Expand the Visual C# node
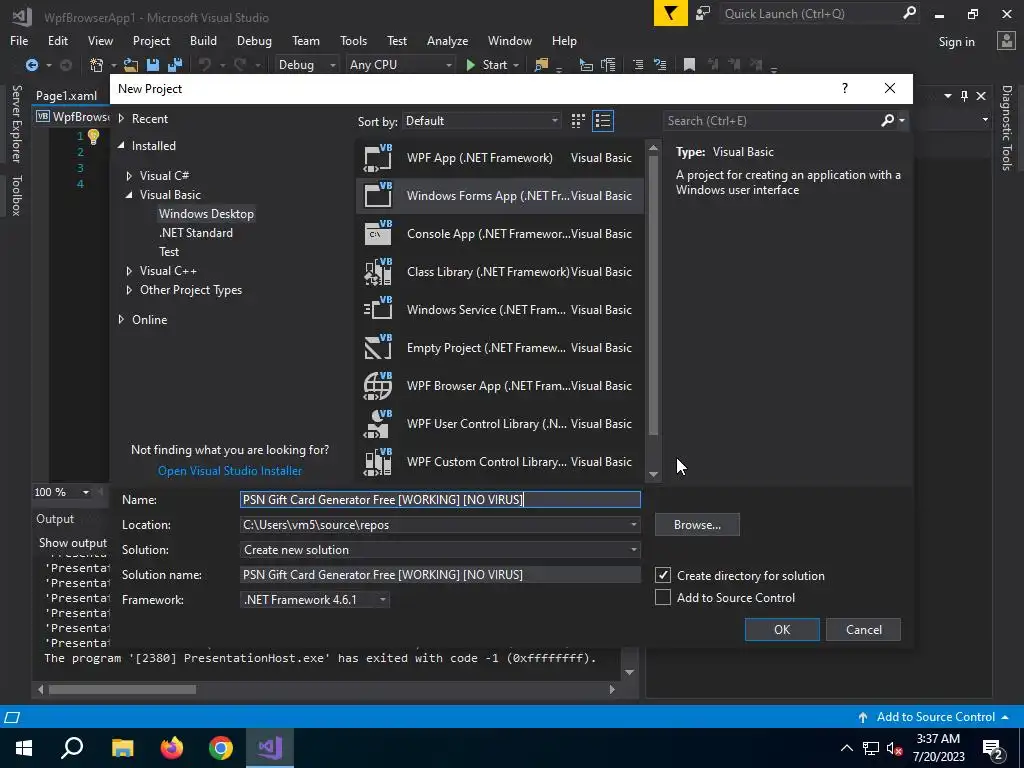Viewport: 1024px width, 768px height. click(x=129, y=176)
